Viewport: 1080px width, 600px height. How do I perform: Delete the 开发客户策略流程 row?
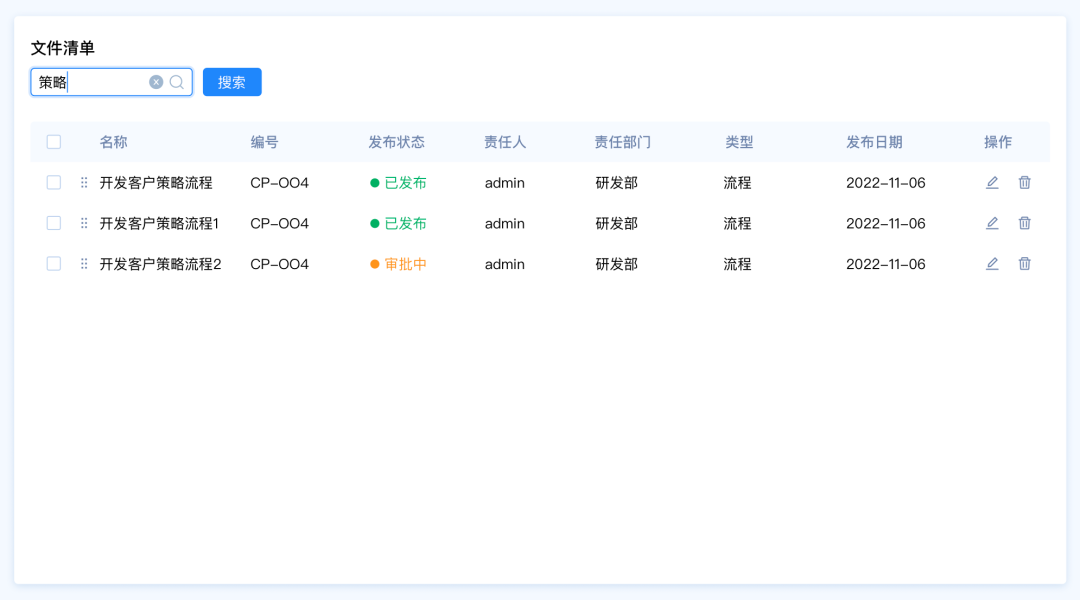pyautogui.click(x=1025, y=182)
